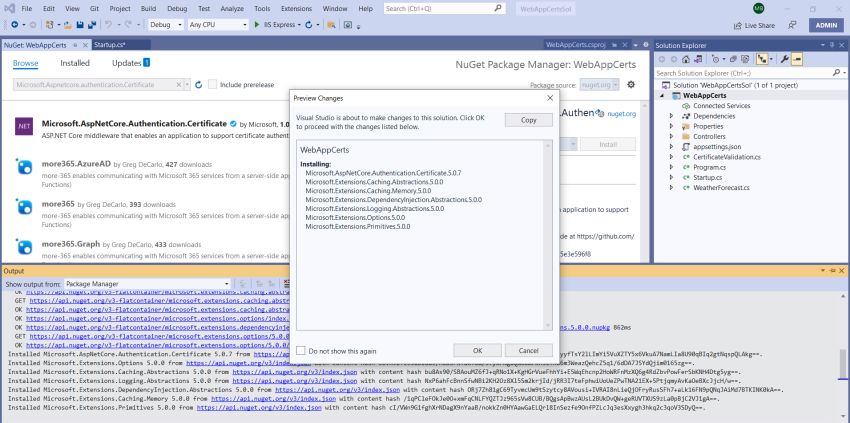This screenshot has width=850, height=423.
Task: Expand the Properties node in Solution Explorer
Action: tap(672, 126)
